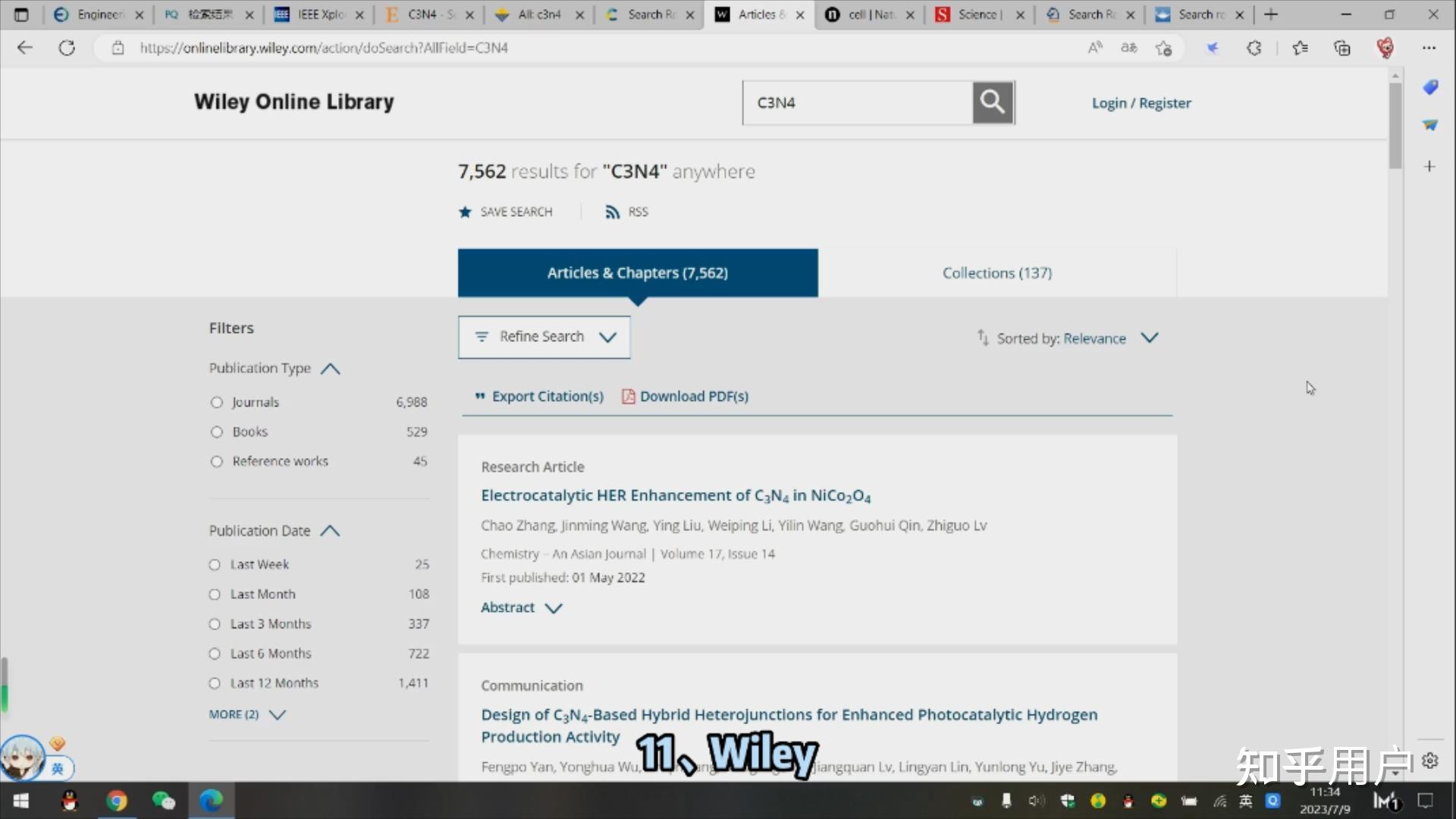
Task: Open QQ penguin taskbar icon
Action: tap(69, 801)
